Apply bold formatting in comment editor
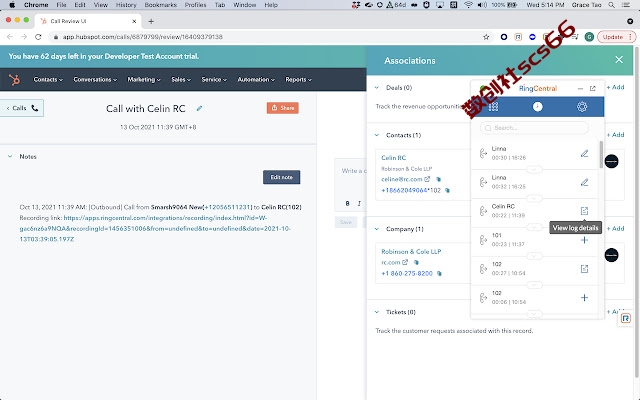The width and height of the screenshot is (640, 400). click(x=347, y=203)
